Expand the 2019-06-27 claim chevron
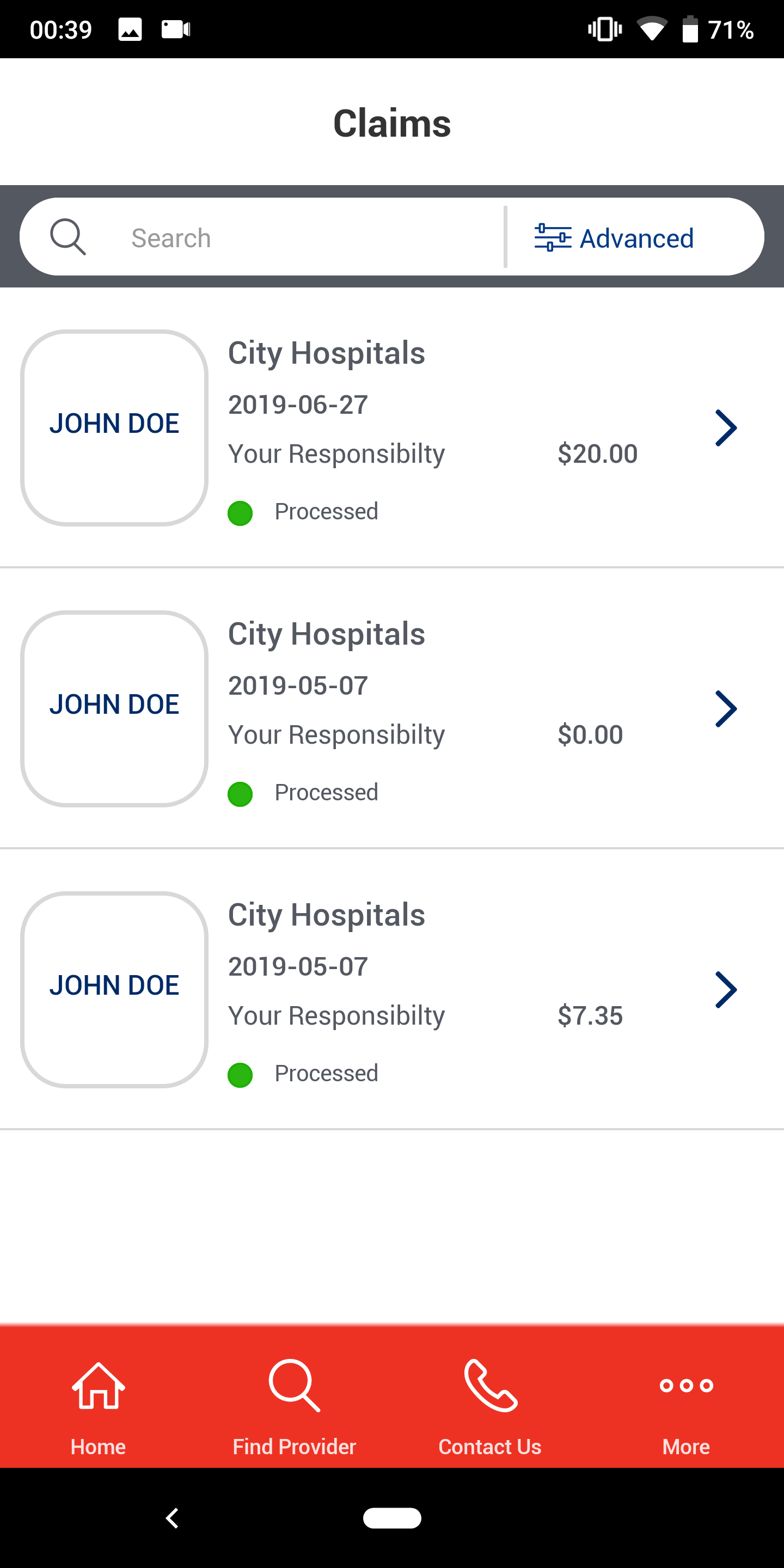Screen dimensions: 784x1568 coord(726,428)
